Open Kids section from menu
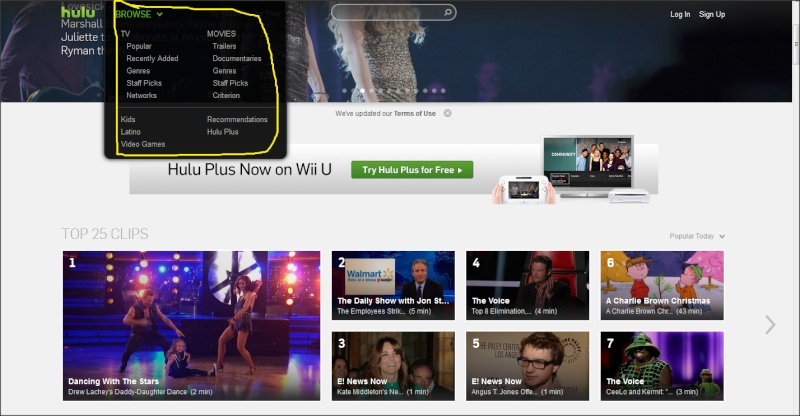The width and height of the screenshot is (800, 416). pyautogui.click(x=128, y=119)
